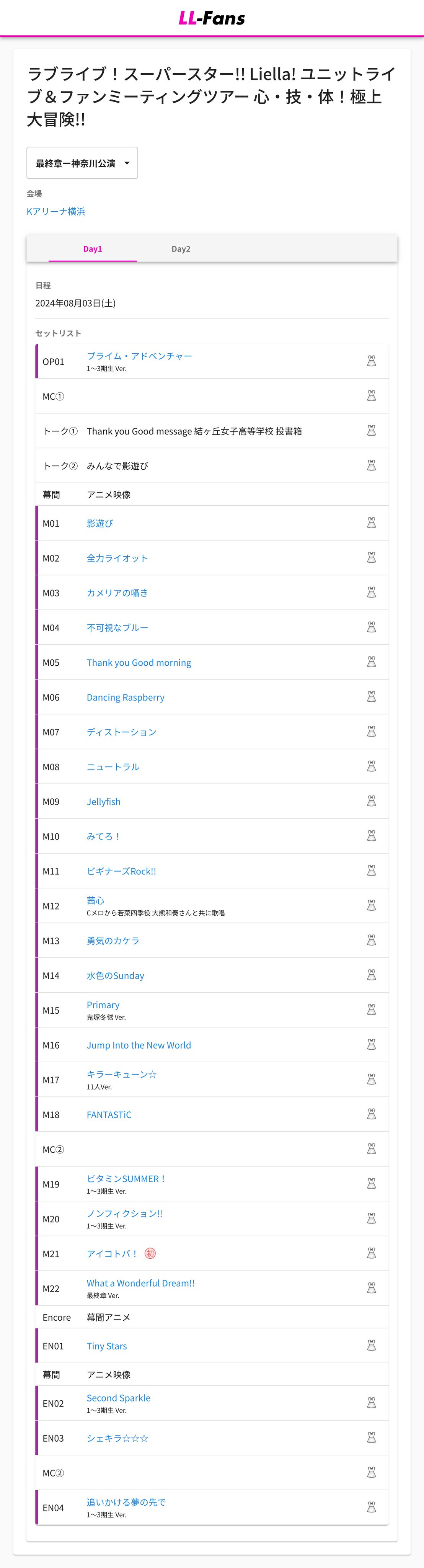Click costume icon for M05 Thank you Good morning
Viewport: 424px width, 1568px height.
pyautogui.click(x=371, y=661)
